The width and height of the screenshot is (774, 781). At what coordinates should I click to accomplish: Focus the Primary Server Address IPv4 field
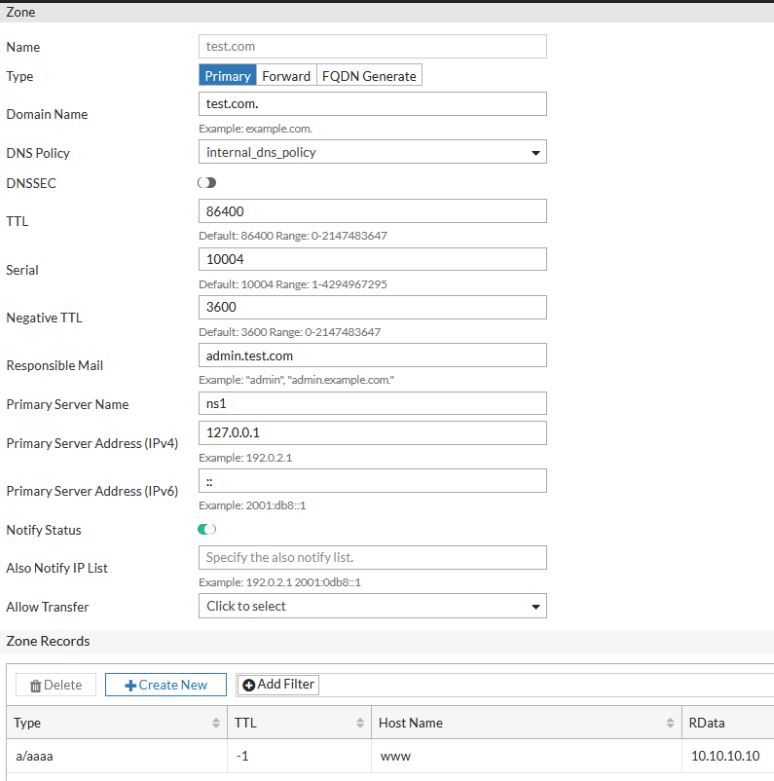[x=373, y=432]
